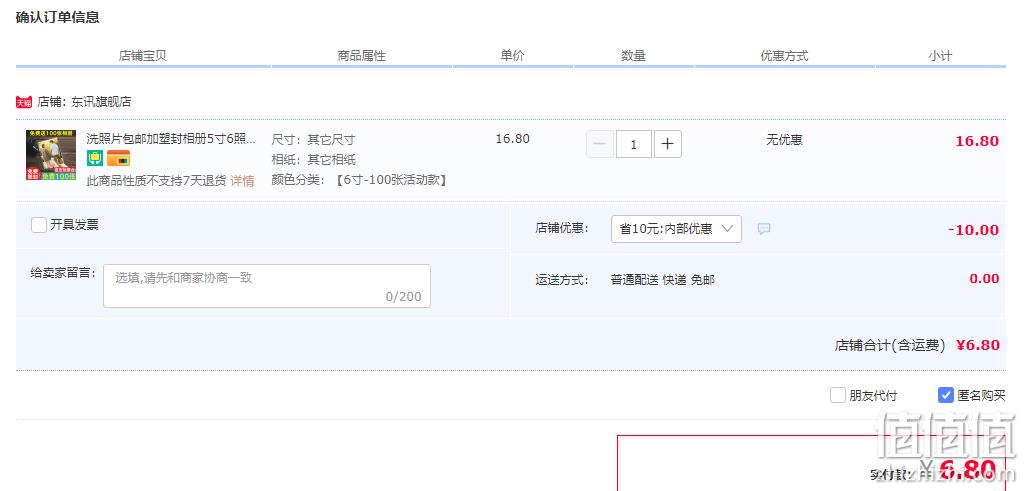Click the 尺寸:其它尺寸 attribute text
1025x491 pixels.
[313, 140]
